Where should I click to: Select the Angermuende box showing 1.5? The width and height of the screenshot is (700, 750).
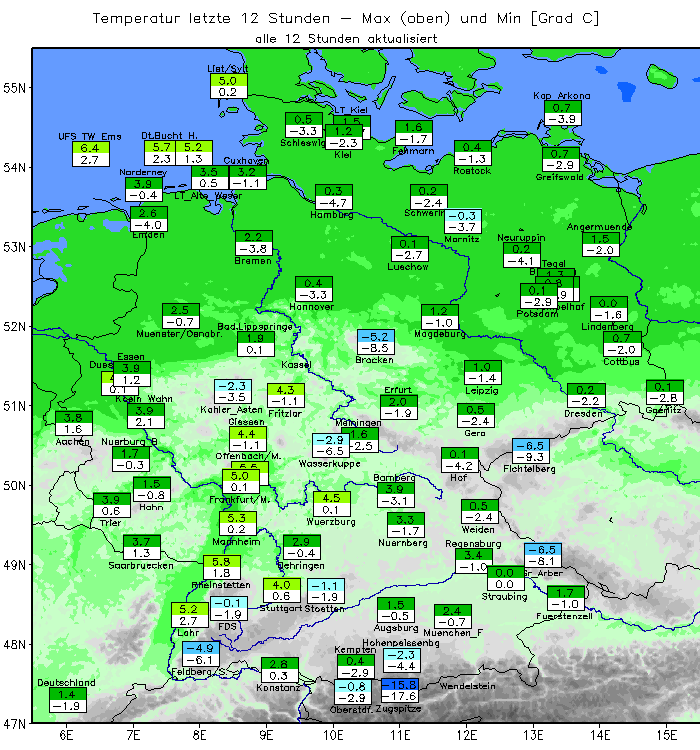click(601, 244)
